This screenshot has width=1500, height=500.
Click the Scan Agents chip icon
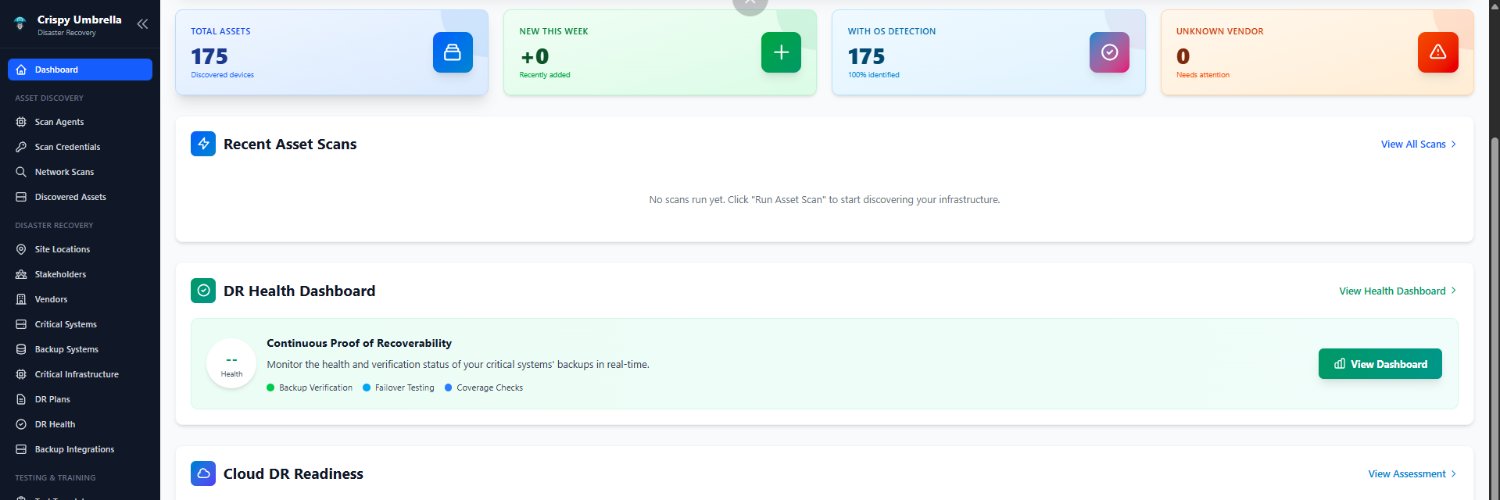pyautogui.click(x=21, y=122)
